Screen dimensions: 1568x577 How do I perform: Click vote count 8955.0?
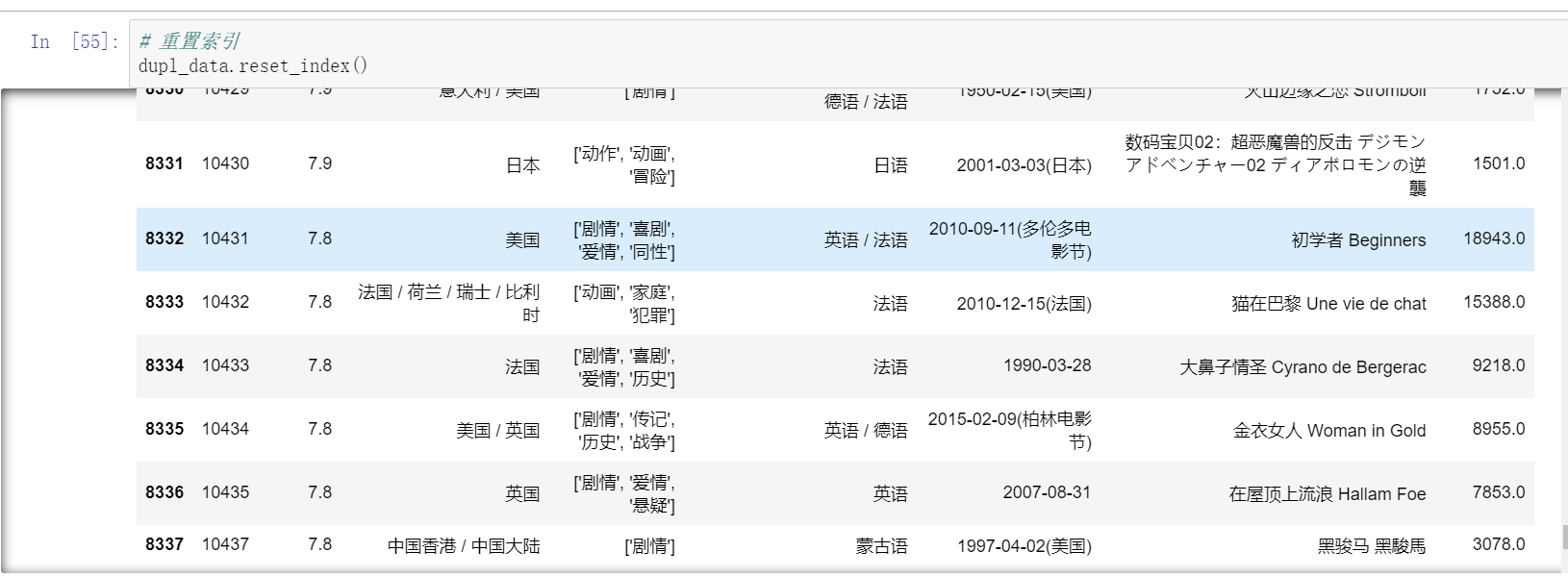pyautogui.click(x=1499, y=429)
